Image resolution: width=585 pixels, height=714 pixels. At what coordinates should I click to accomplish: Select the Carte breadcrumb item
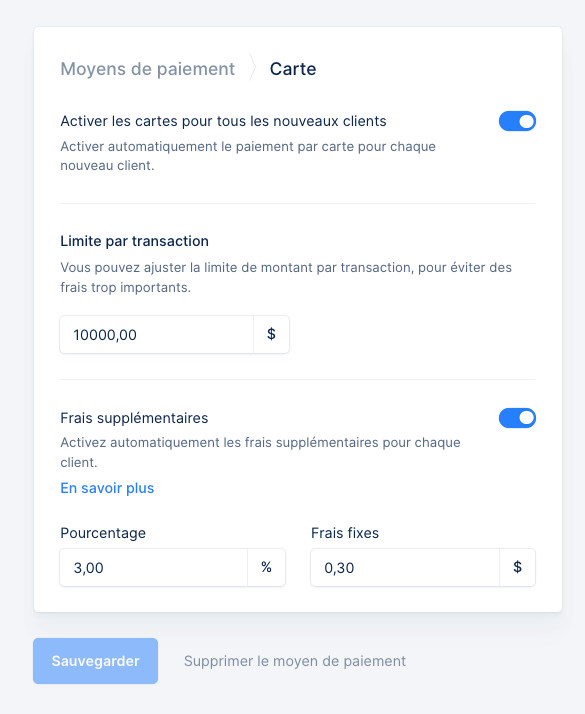293,69
